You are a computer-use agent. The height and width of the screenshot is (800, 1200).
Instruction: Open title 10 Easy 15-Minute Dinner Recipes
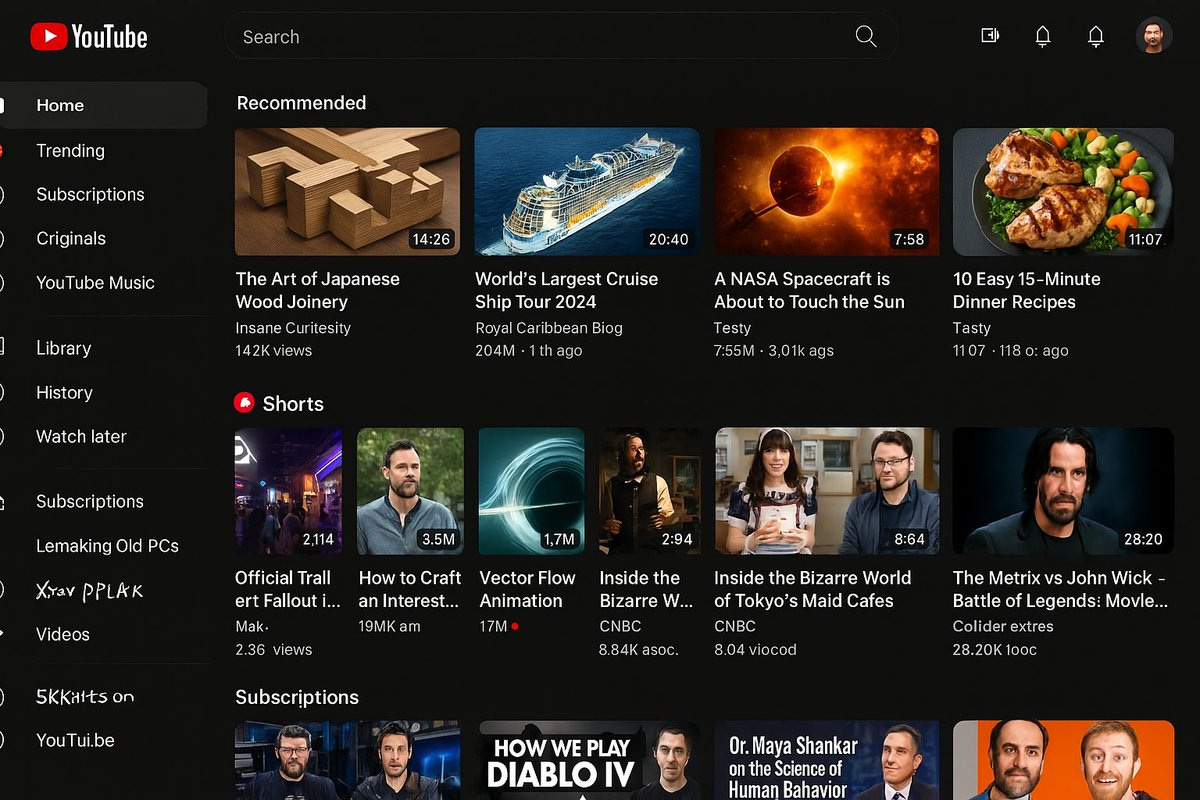point(1026,290)
